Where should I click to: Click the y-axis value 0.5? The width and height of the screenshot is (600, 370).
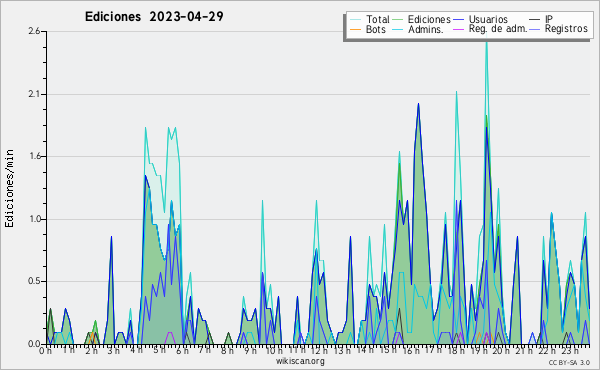(x=34, y=281)
